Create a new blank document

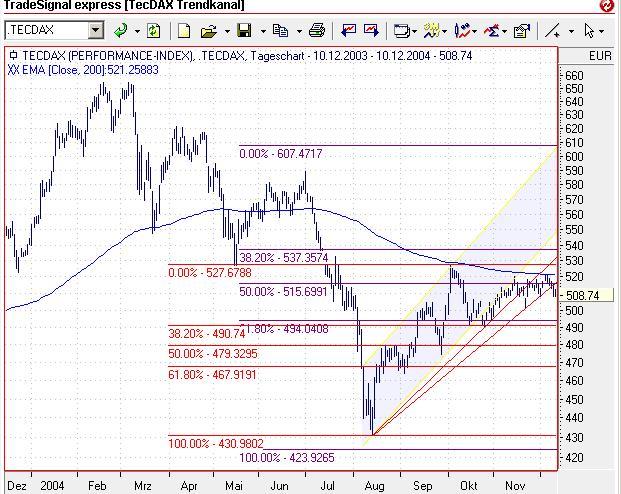tap(184, 31)
